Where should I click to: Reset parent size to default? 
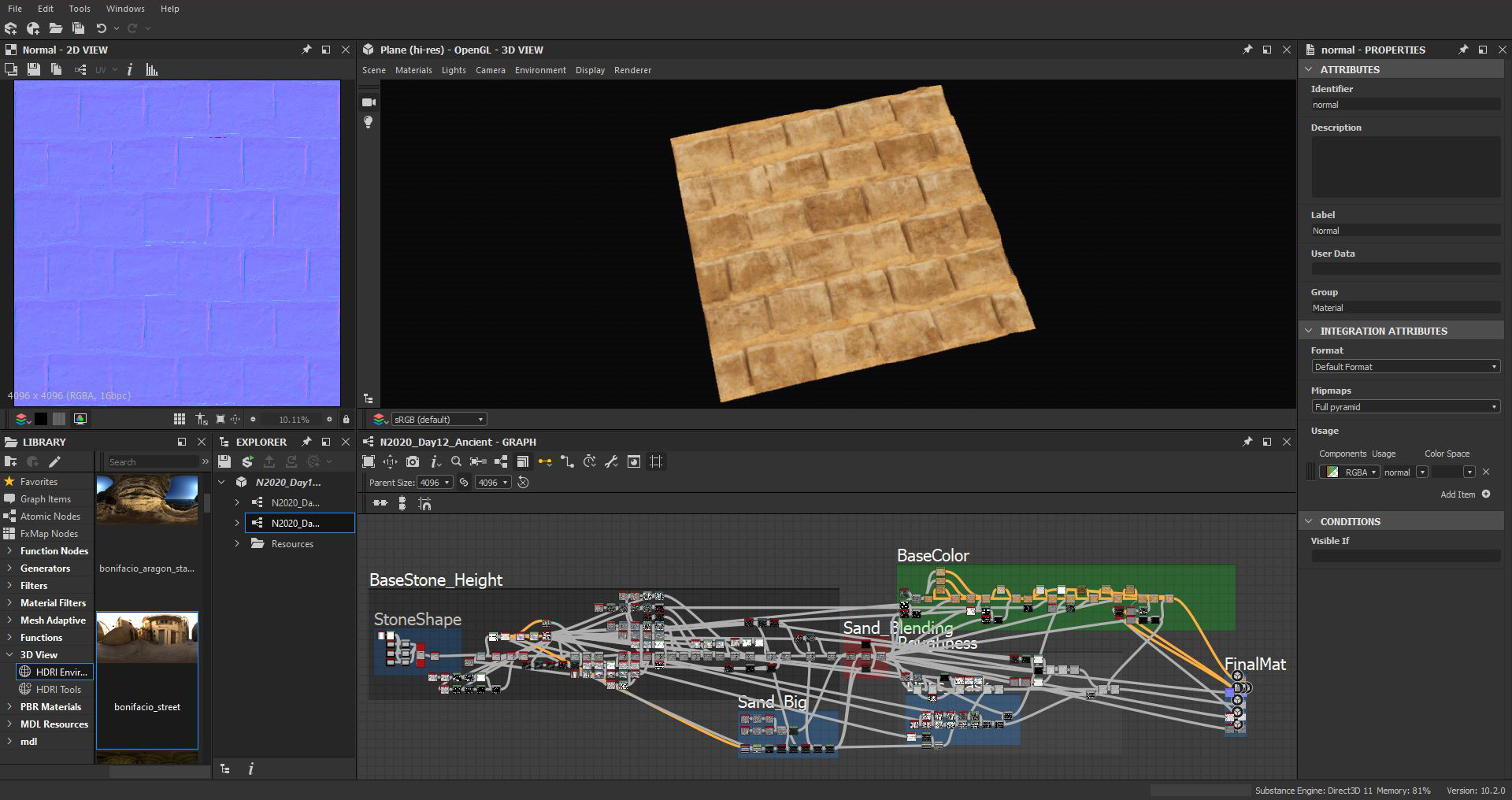523,482
